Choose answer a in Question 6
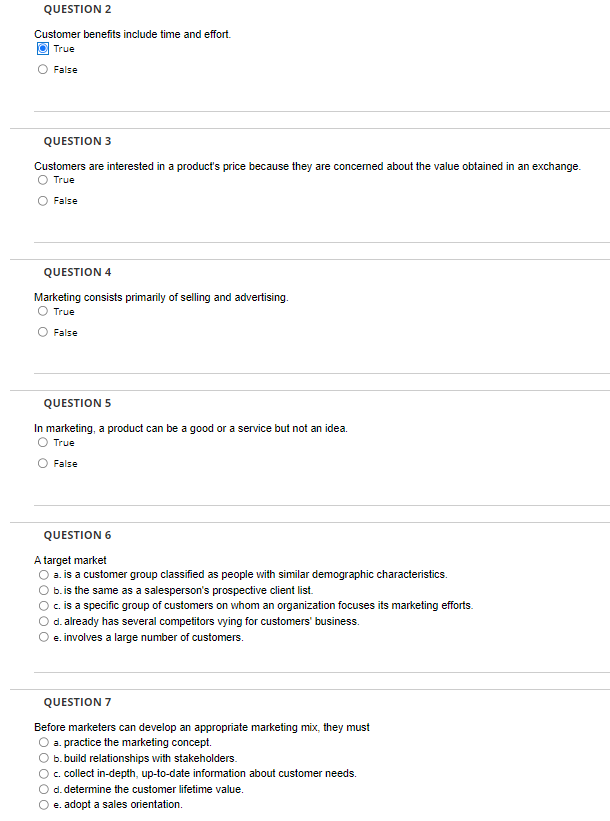The width and height of the screenshot is (610, 821). 42,574
